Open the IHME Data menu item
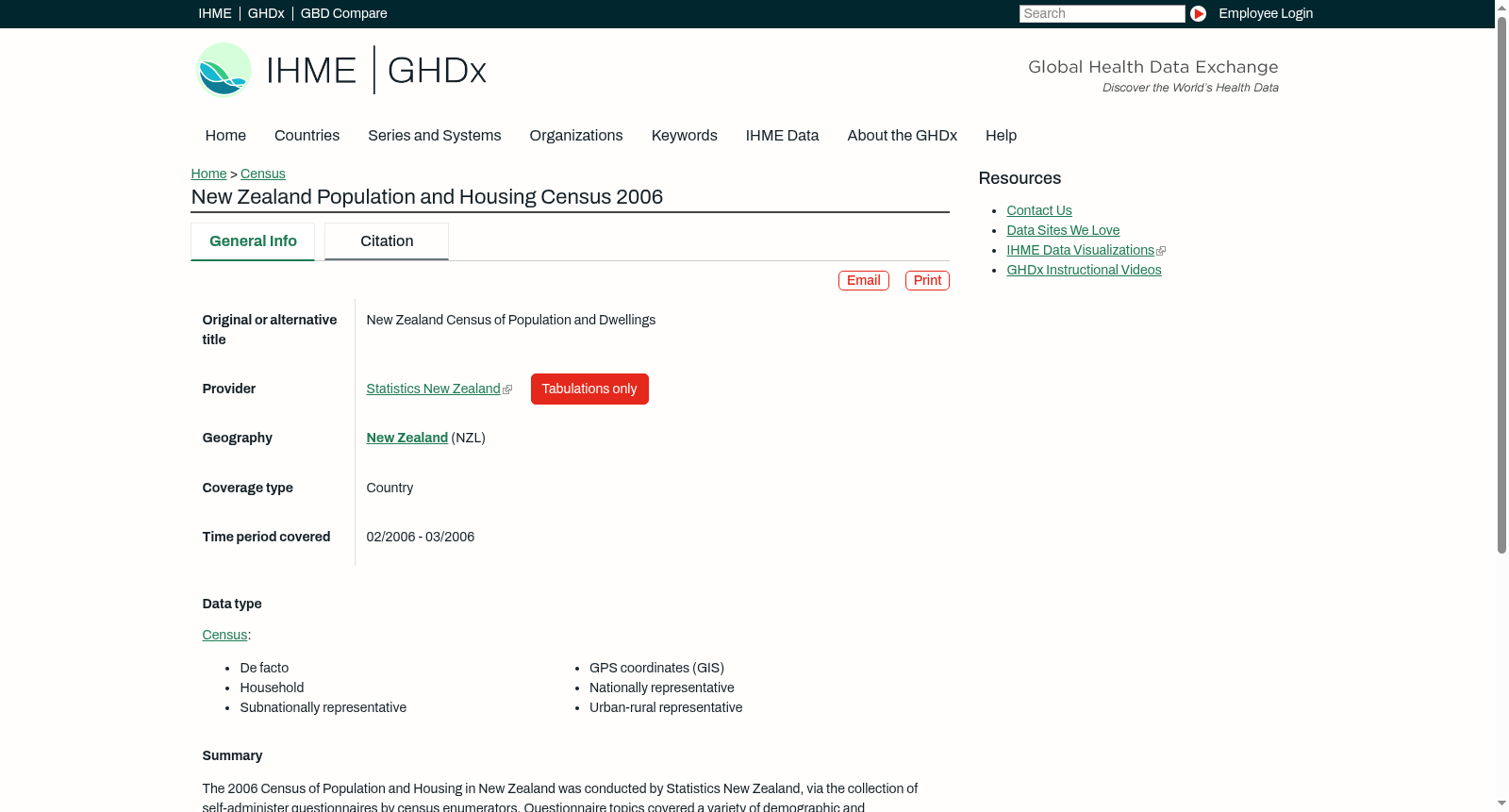 click(x=782, y=135)
